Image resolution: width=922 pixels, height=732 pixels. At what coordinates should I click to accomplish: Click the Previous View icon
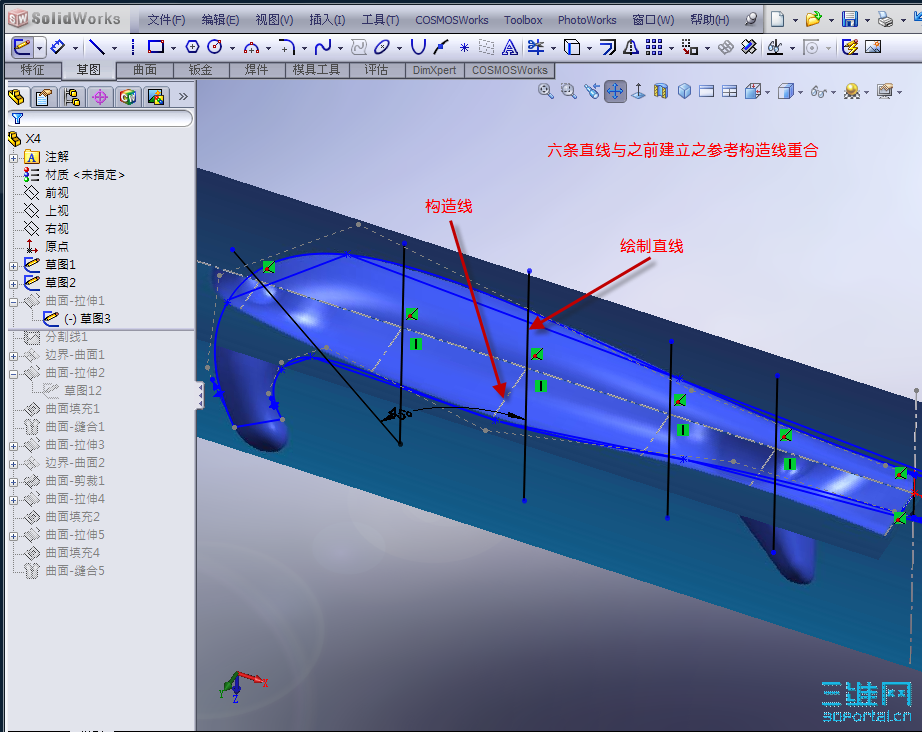coord(592,91)
